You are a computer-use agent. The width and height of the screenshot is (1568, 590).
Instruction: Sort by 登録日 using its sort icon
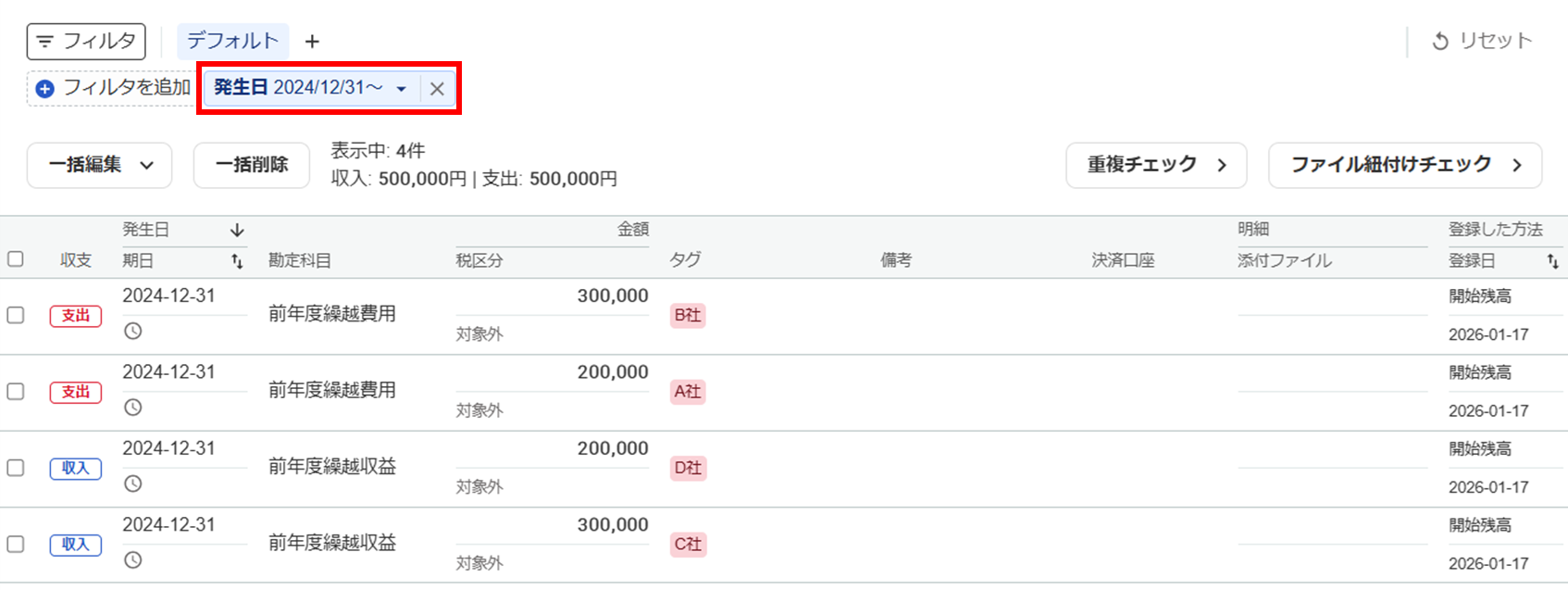pyautogui.click(x=1552, y=261)
